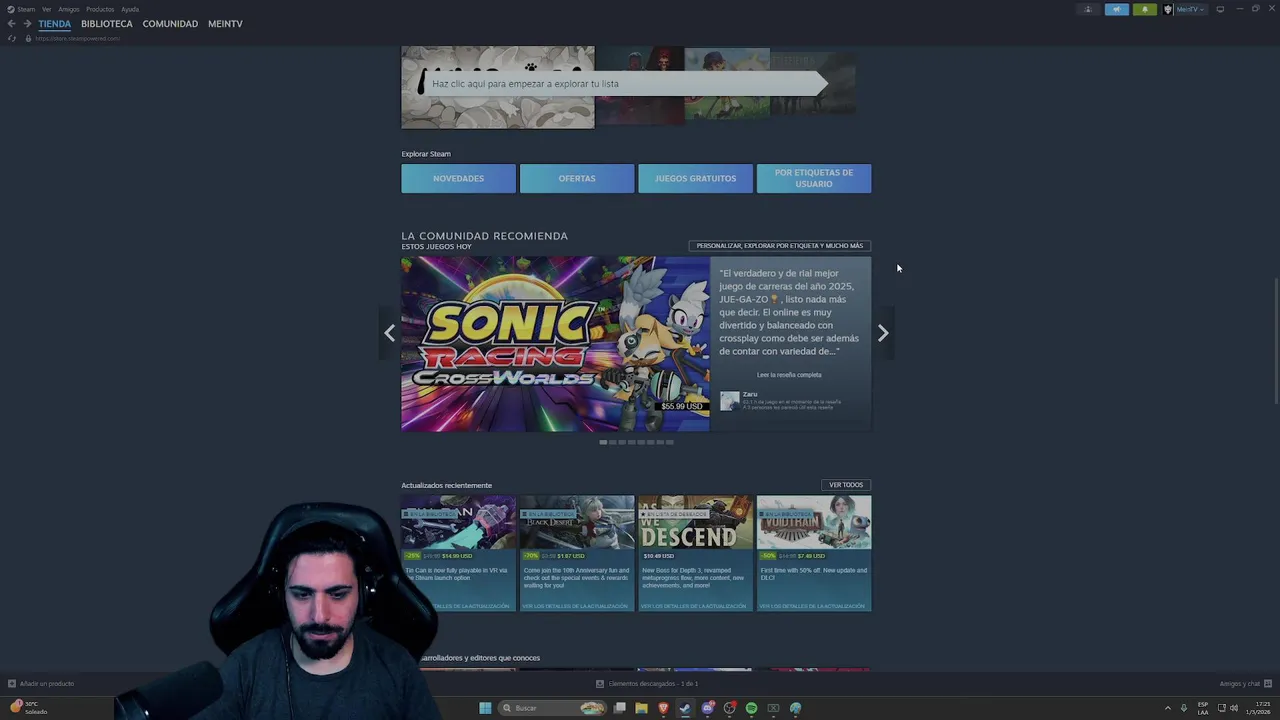Open the Xbox Game Bar taskbar icon

coord(773,708)
